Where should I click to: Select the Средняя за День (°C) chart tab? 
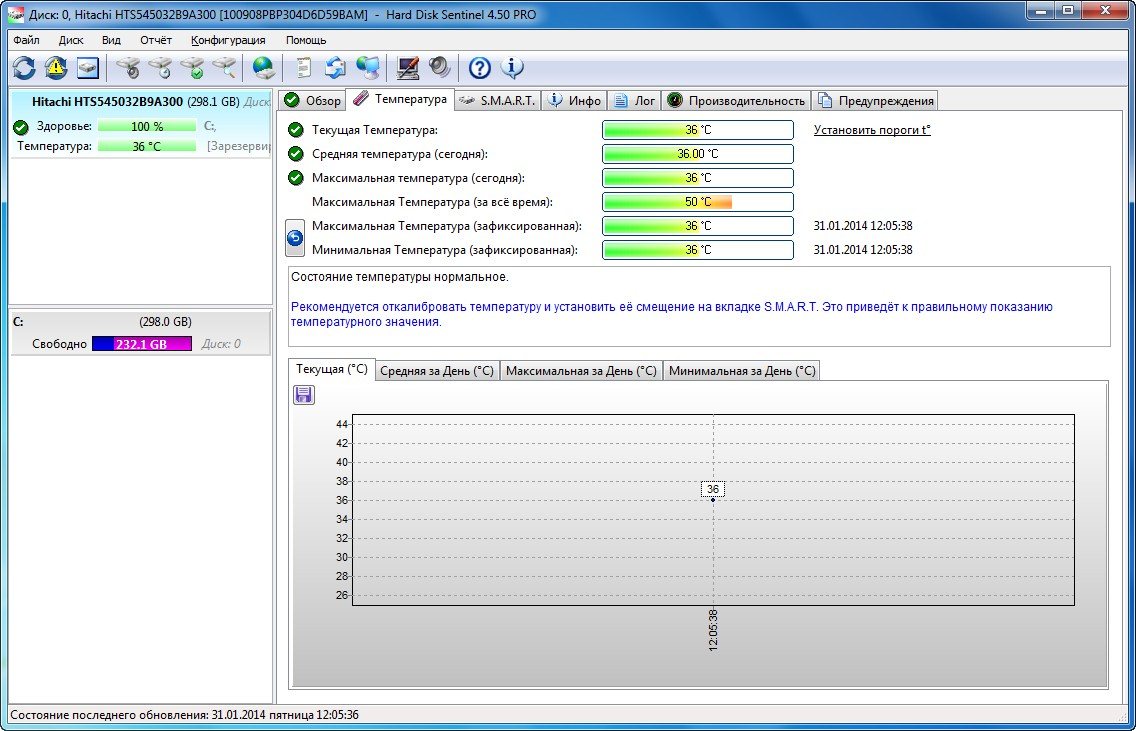coord(436,370)
